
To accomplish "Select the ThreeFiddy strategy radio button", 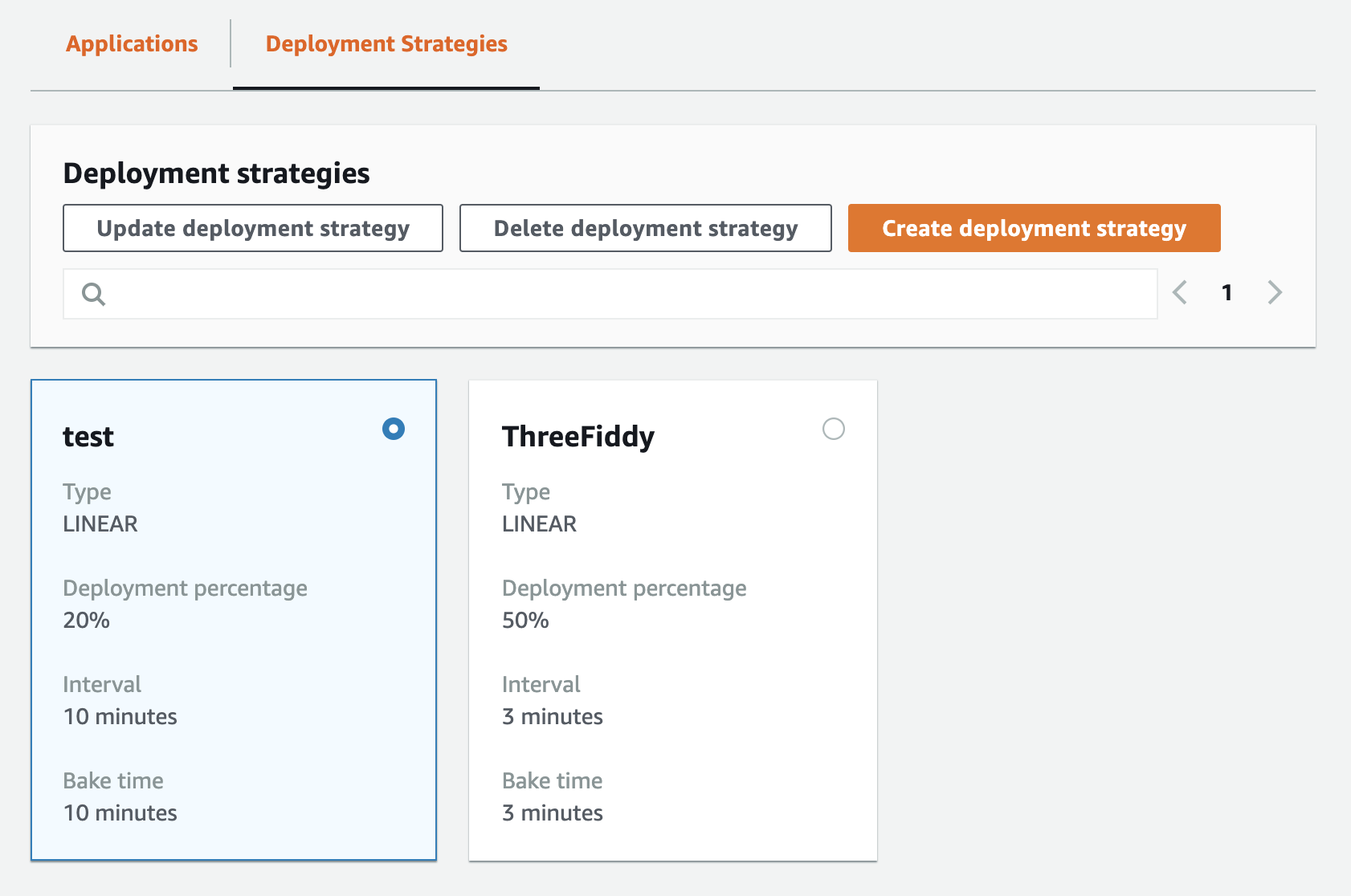I will click(833, 429).
